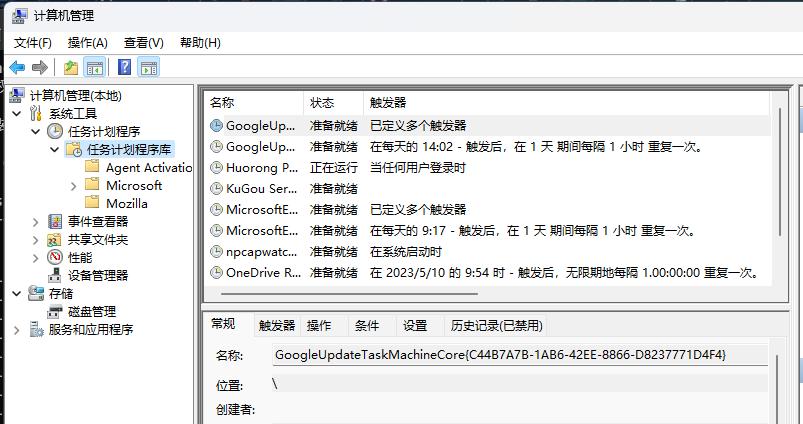The image size is (803, 424).
Task: Click the Forward arrow toolbar icon
Action: pos(40,67)
